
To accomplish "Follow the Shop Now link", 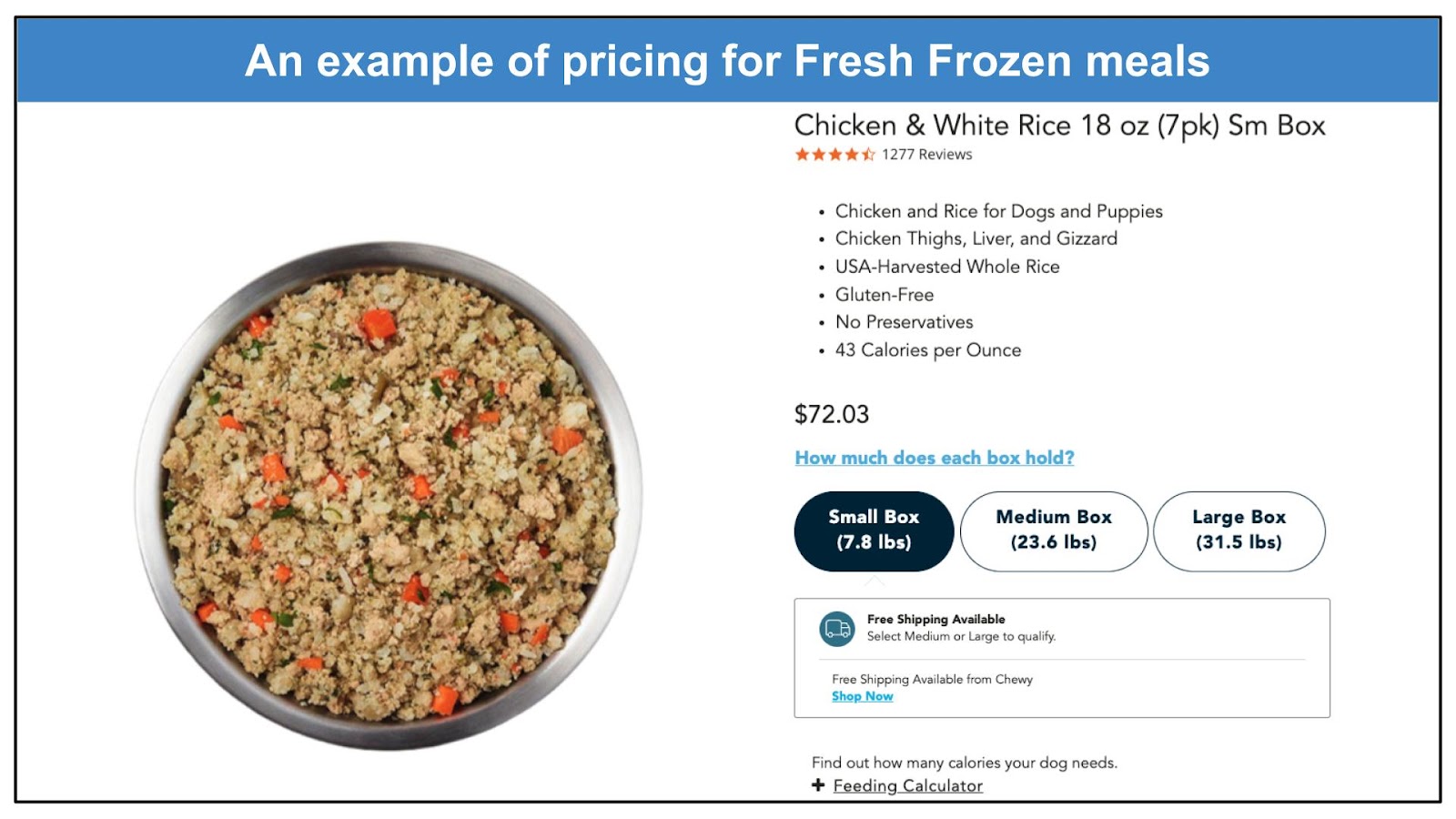I will (x=862, y=696).
